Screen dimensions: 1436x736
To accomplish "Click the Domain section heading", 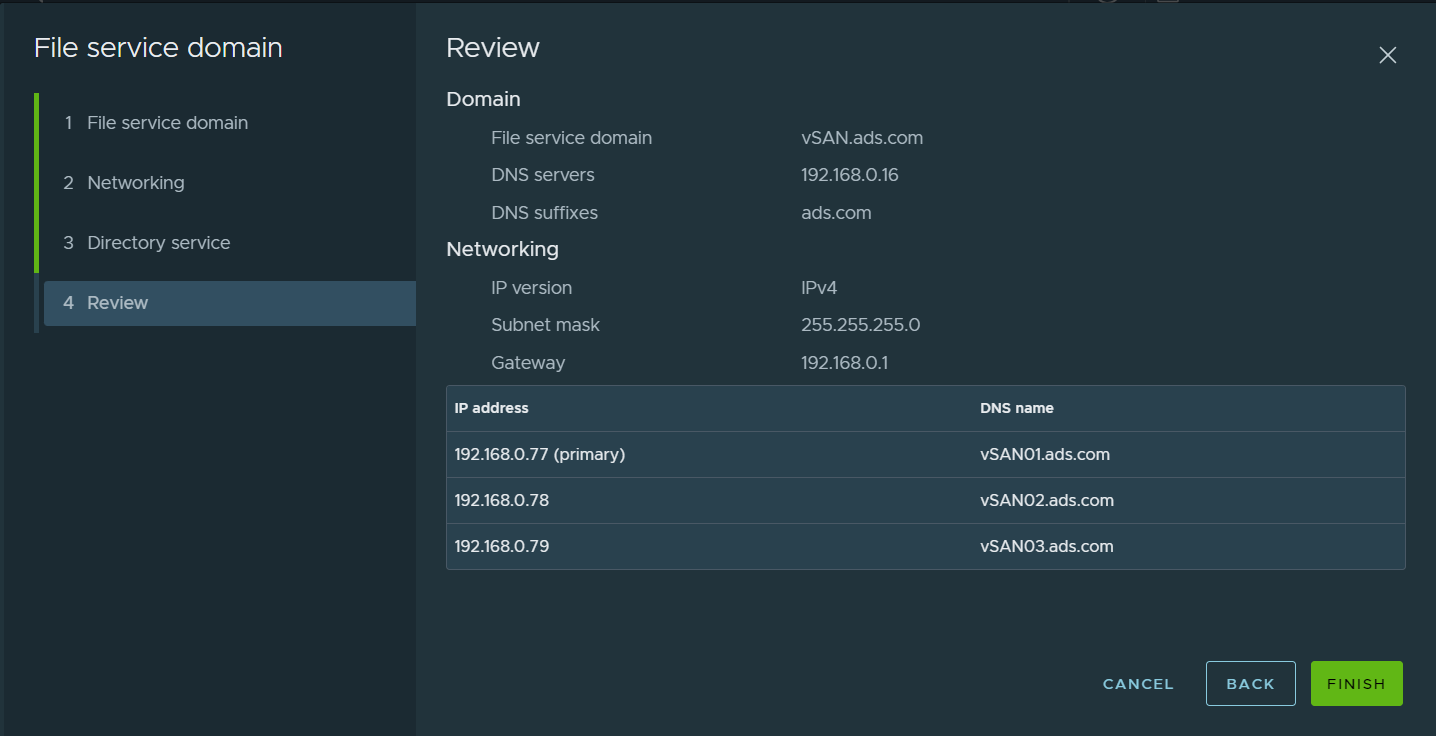I will [484, 99].
